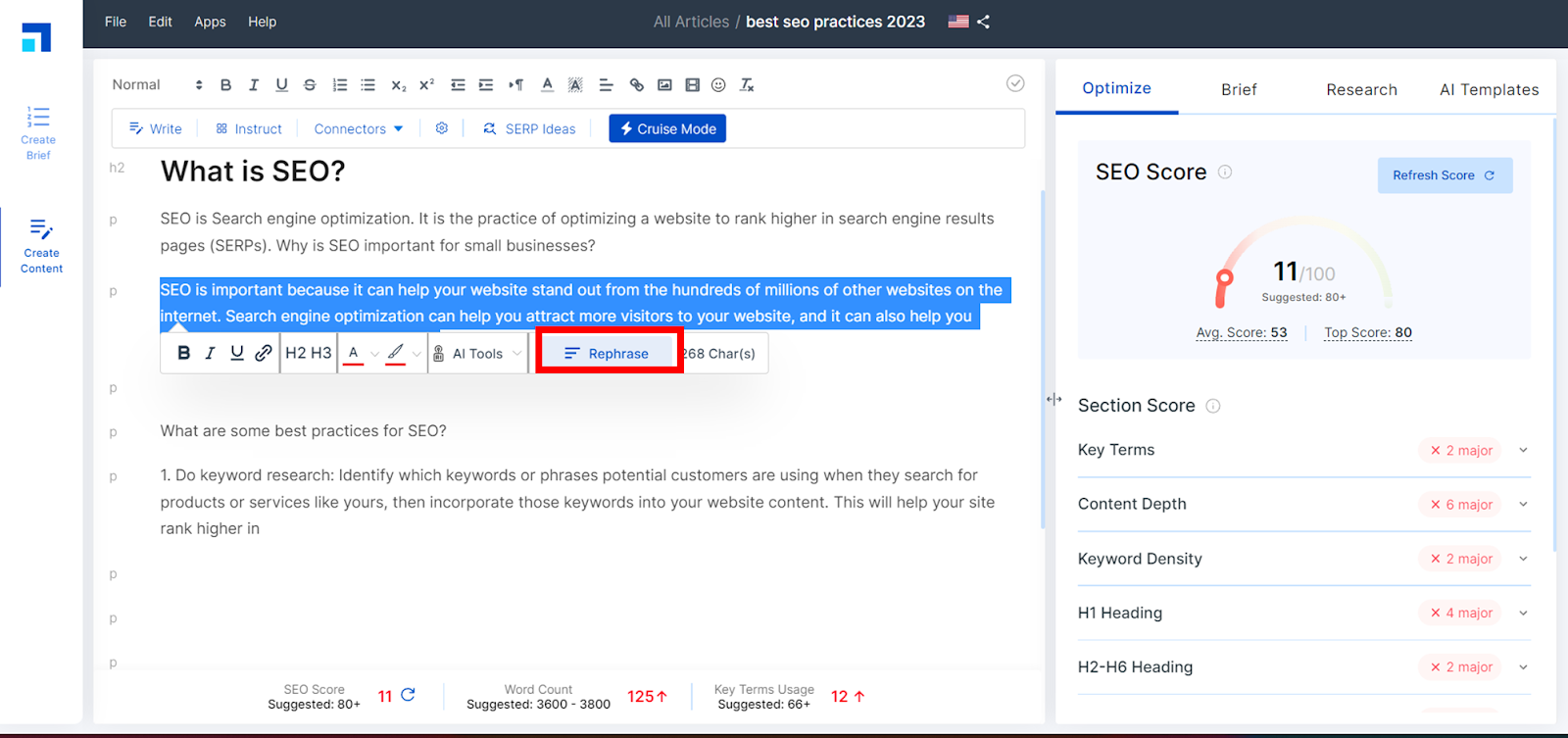Insert a bulleted list
The height and width of the screenshot is (738, 1568).
(x=368, y=85)
